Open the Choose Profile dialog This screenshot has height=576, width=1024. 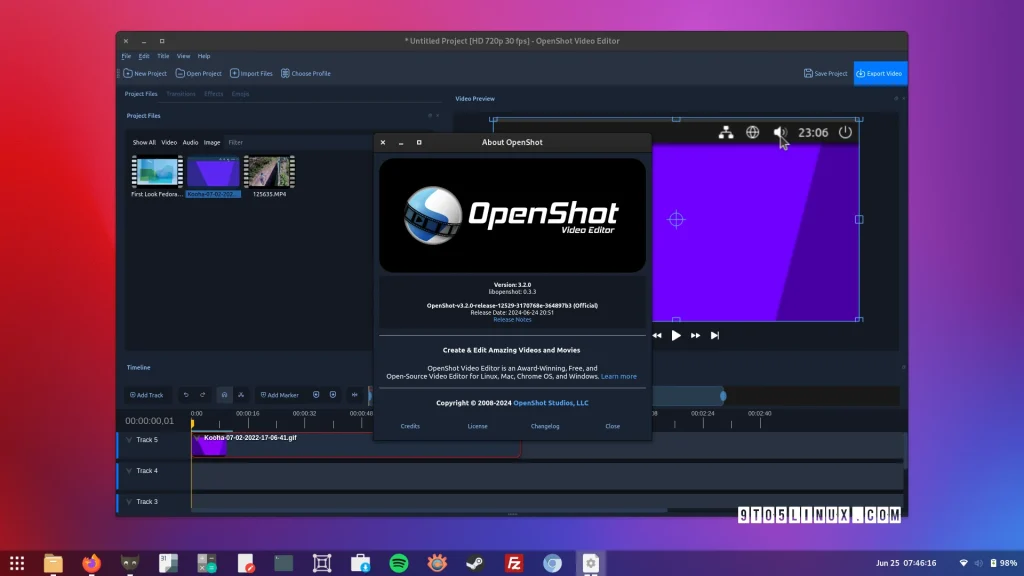click(306, 74)
